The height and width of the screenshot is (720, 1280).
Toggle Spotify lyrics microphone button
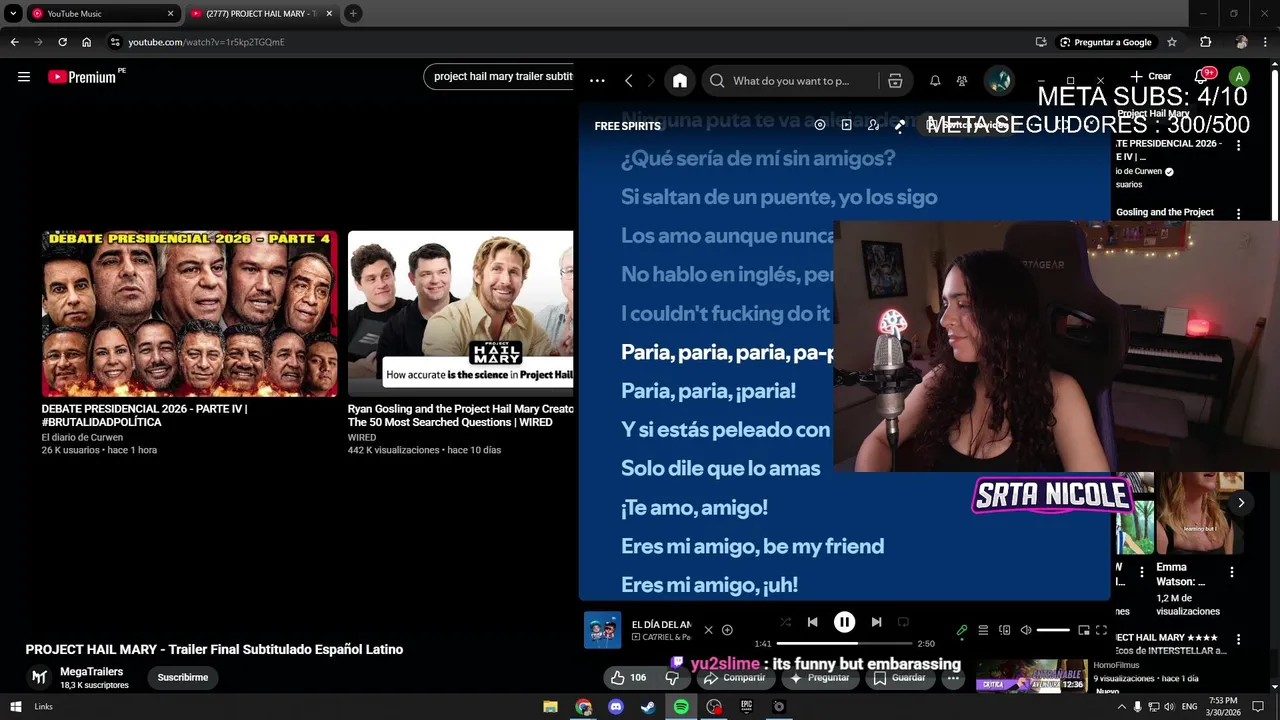coord(962,630)
